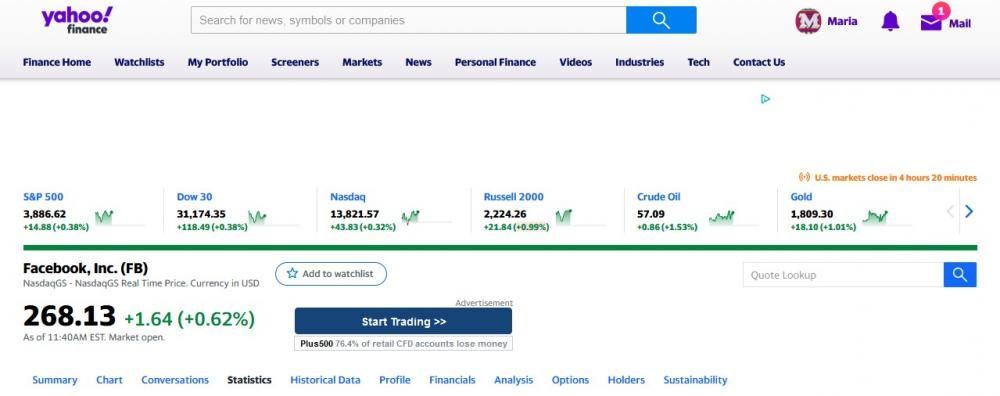The height and width of the screenshot is (396, 1000).
Task: Click the blue search magnifier button
Action: click(x=661, y=20)
